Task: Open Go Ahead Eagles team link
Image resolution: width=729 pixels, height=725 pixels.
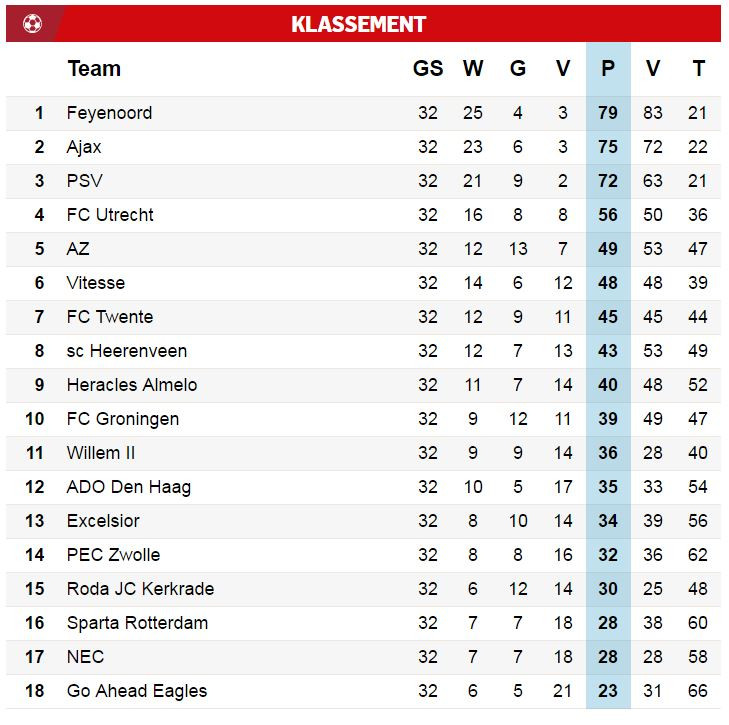Action: 137,691
